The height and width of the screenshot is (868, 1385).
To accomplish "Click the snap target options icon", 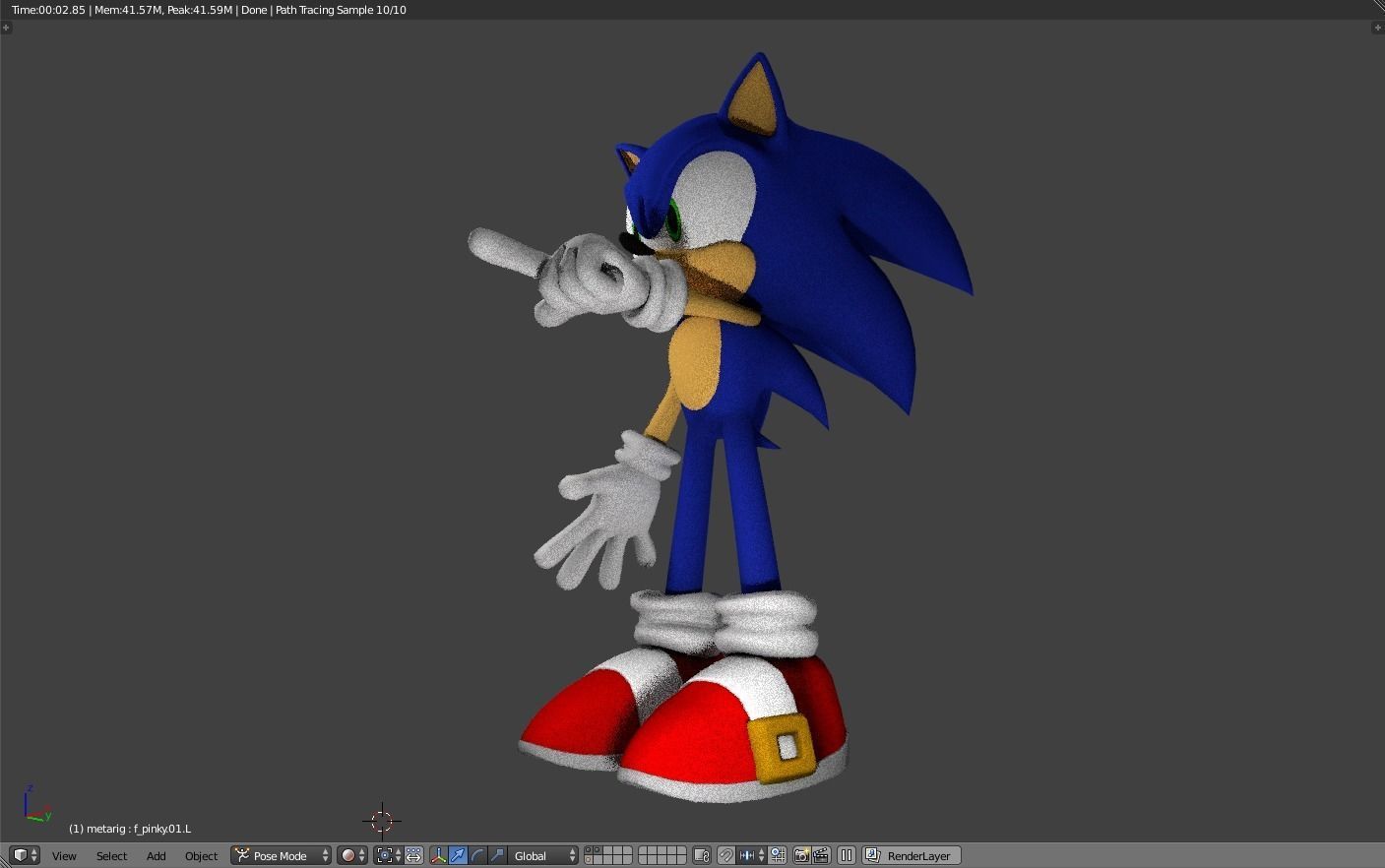I will click(x=778, y=855).
